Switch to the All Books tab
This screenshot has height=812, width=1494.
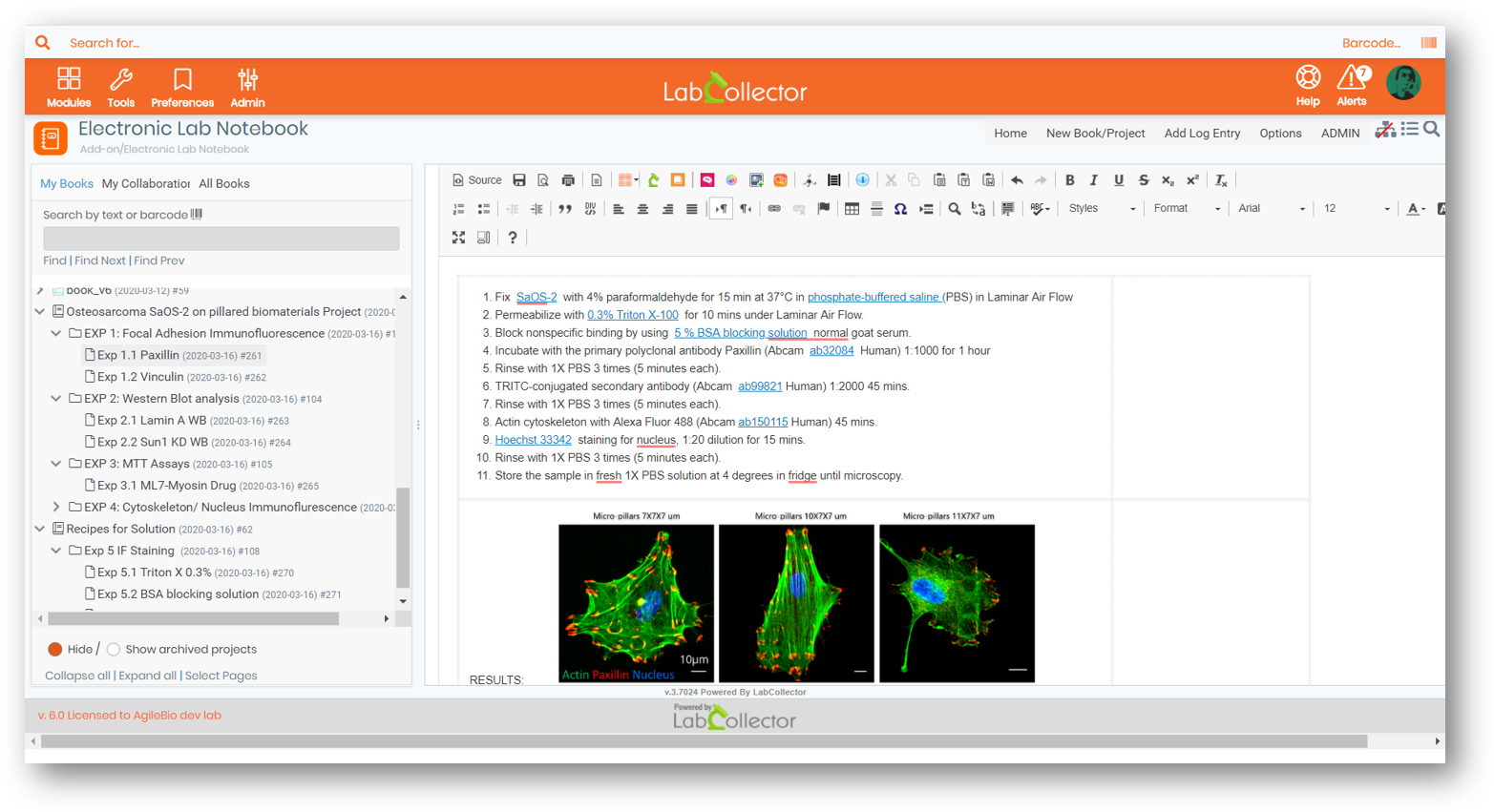point(224,184)
